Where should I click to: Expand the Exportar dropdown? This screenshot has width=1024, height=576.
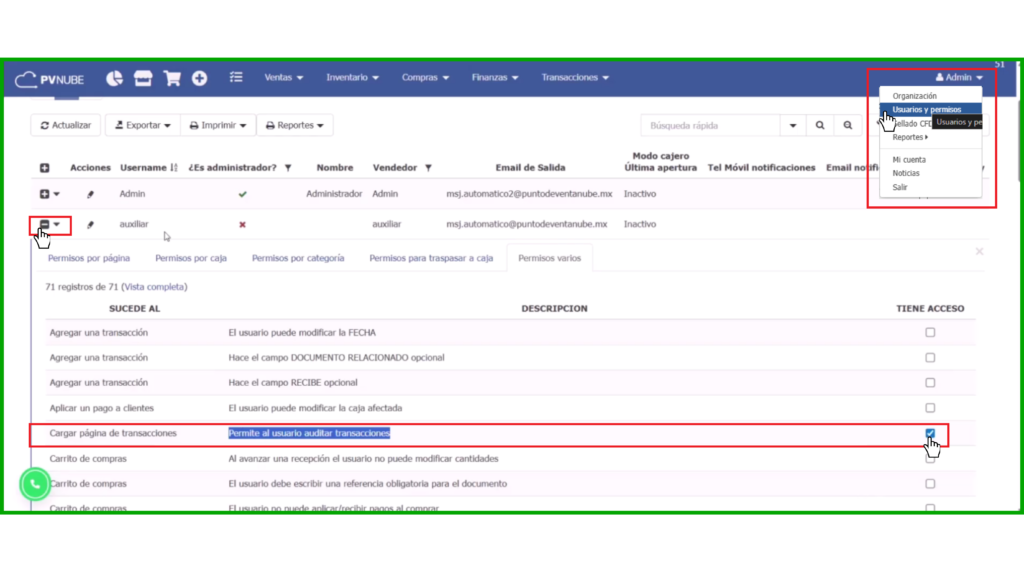click(143, 126)
